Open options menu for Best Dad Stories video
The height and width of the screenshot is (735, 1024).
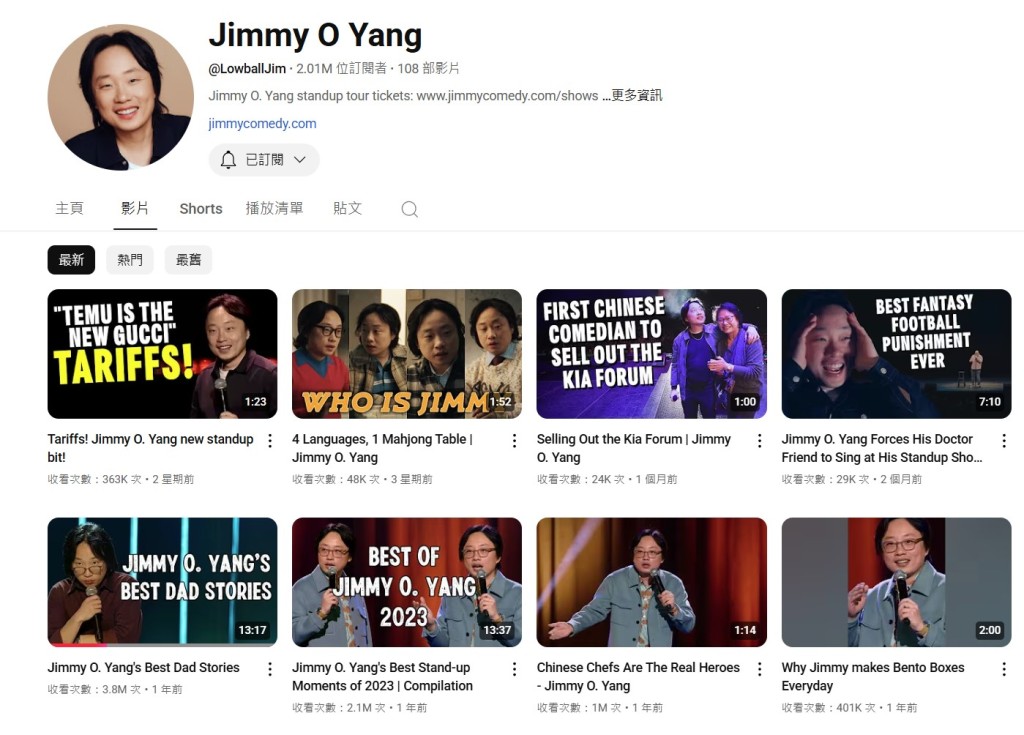click(270, 669)
